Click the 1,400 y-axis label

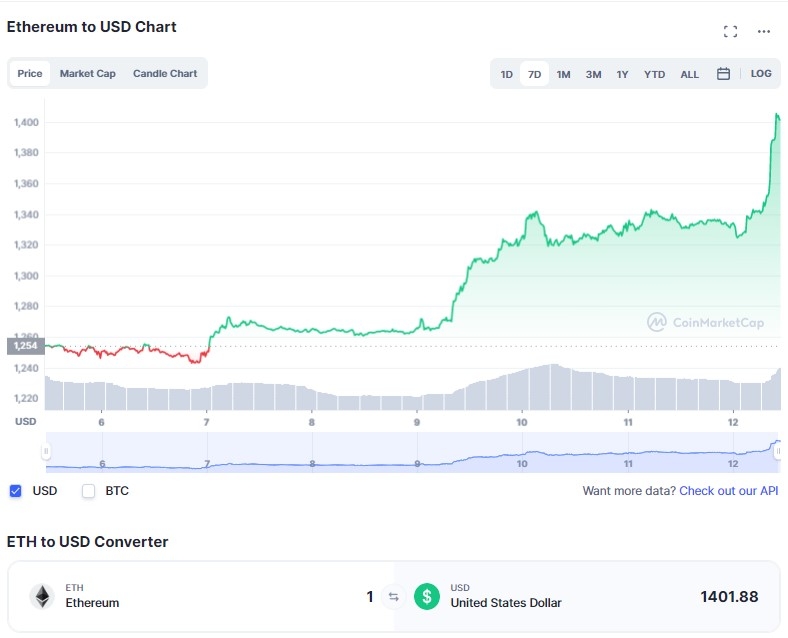point(26,122)
